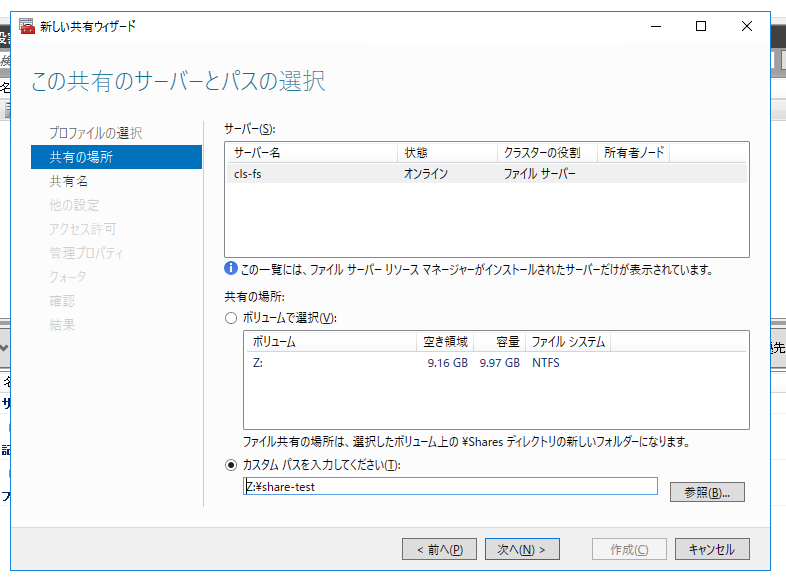Viewport: 786px width, 586px height.
Task: Click the 9.16 GB free space value
Action: pos(447,363)
